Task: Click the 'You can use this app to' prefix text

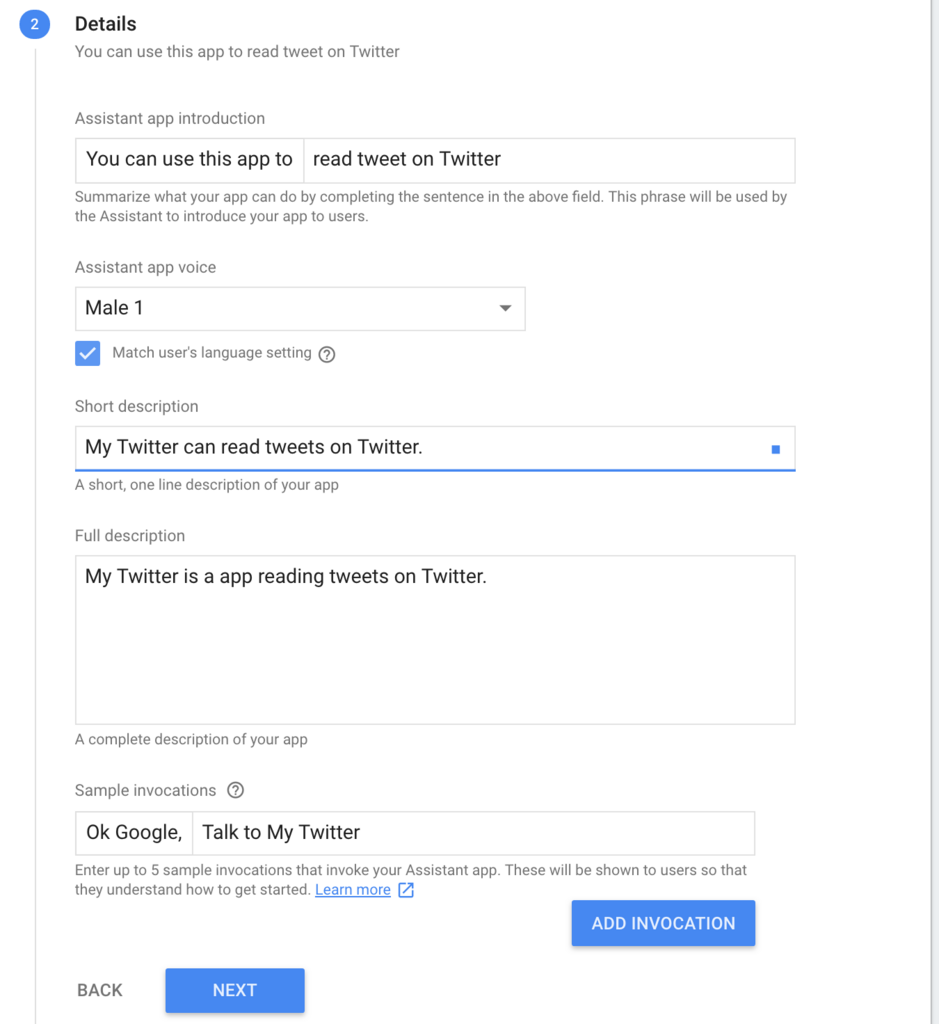Action: pyautogui.click(x=189, y=159)
